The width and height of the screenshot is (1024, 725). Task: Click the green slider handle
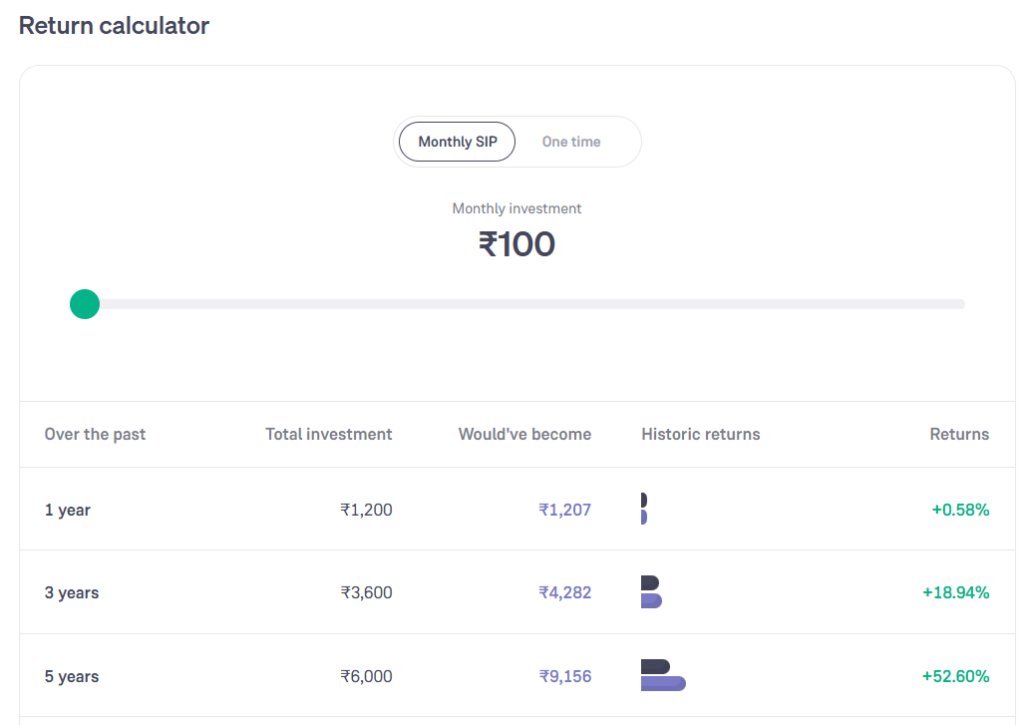click(x=85, y=304)
